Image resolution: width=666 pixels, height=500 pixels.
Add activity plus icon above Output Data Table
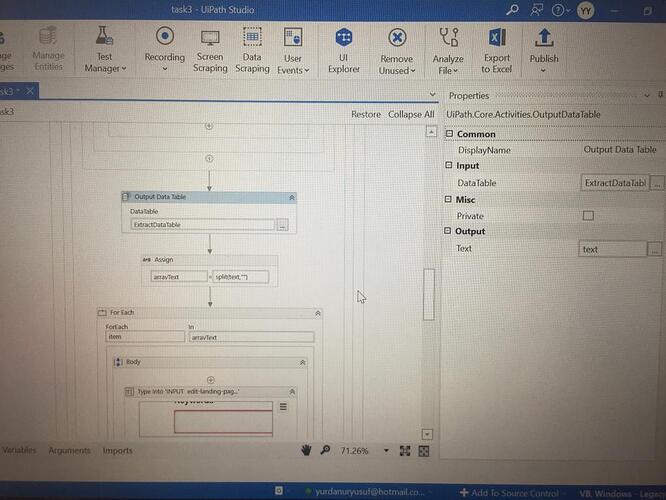point(209,158)
